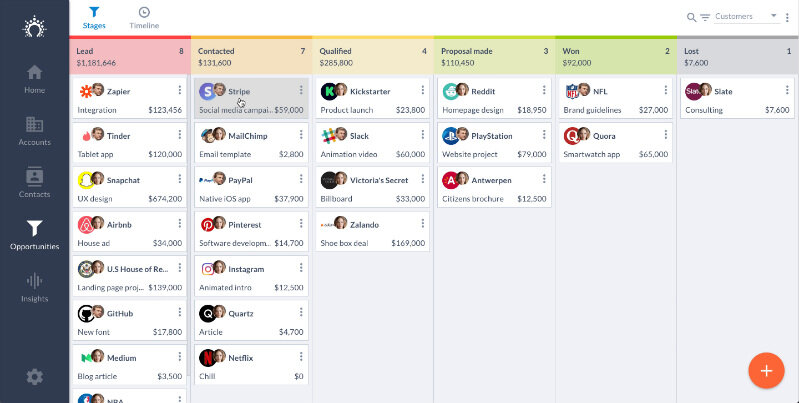Open settings gear in sidebar
The height and width of the screenshot is (403, 799).
coord(34,377)
